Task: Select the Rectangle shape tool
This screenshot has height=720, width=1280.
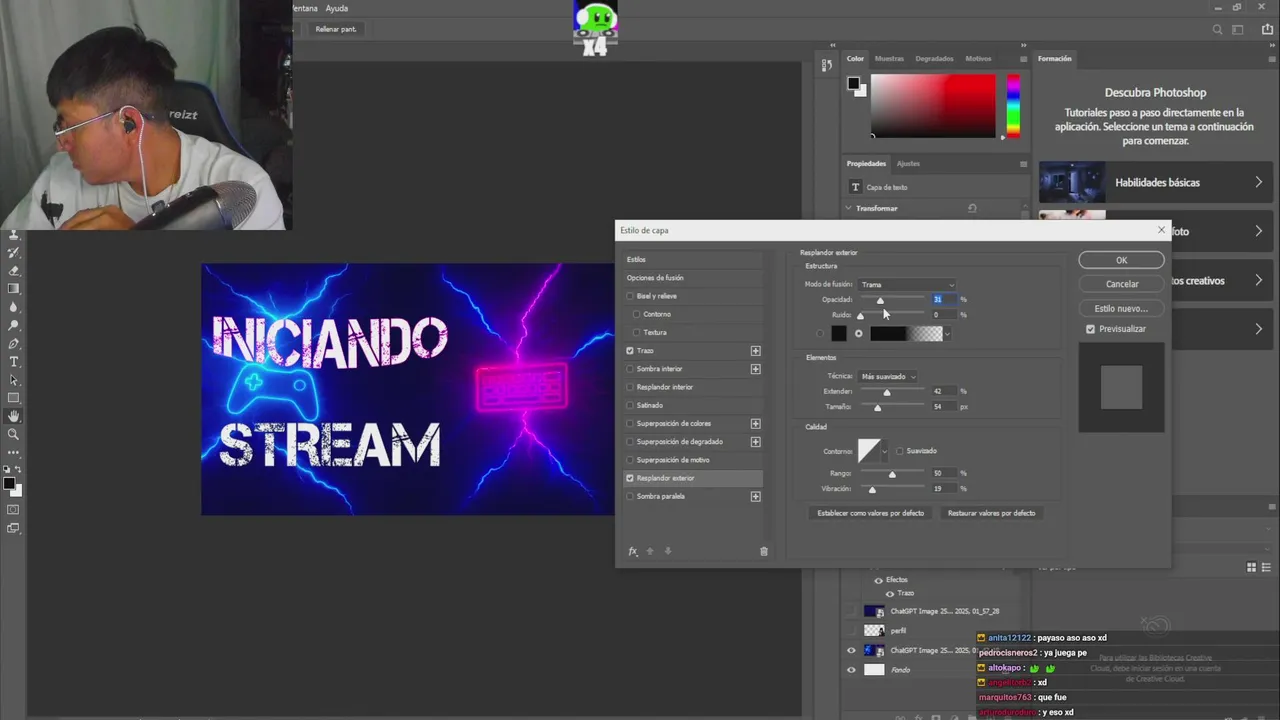Action: click(14, 398)
